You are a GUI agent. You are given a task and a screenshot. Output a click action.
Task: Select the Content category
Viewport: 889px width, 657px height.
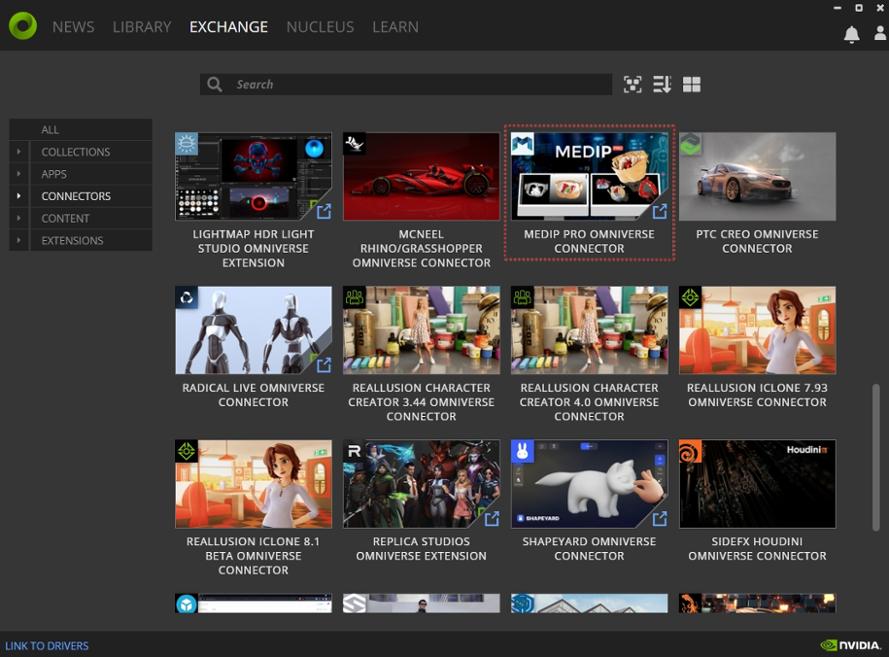pyautogui.click(x=91, y=218)
